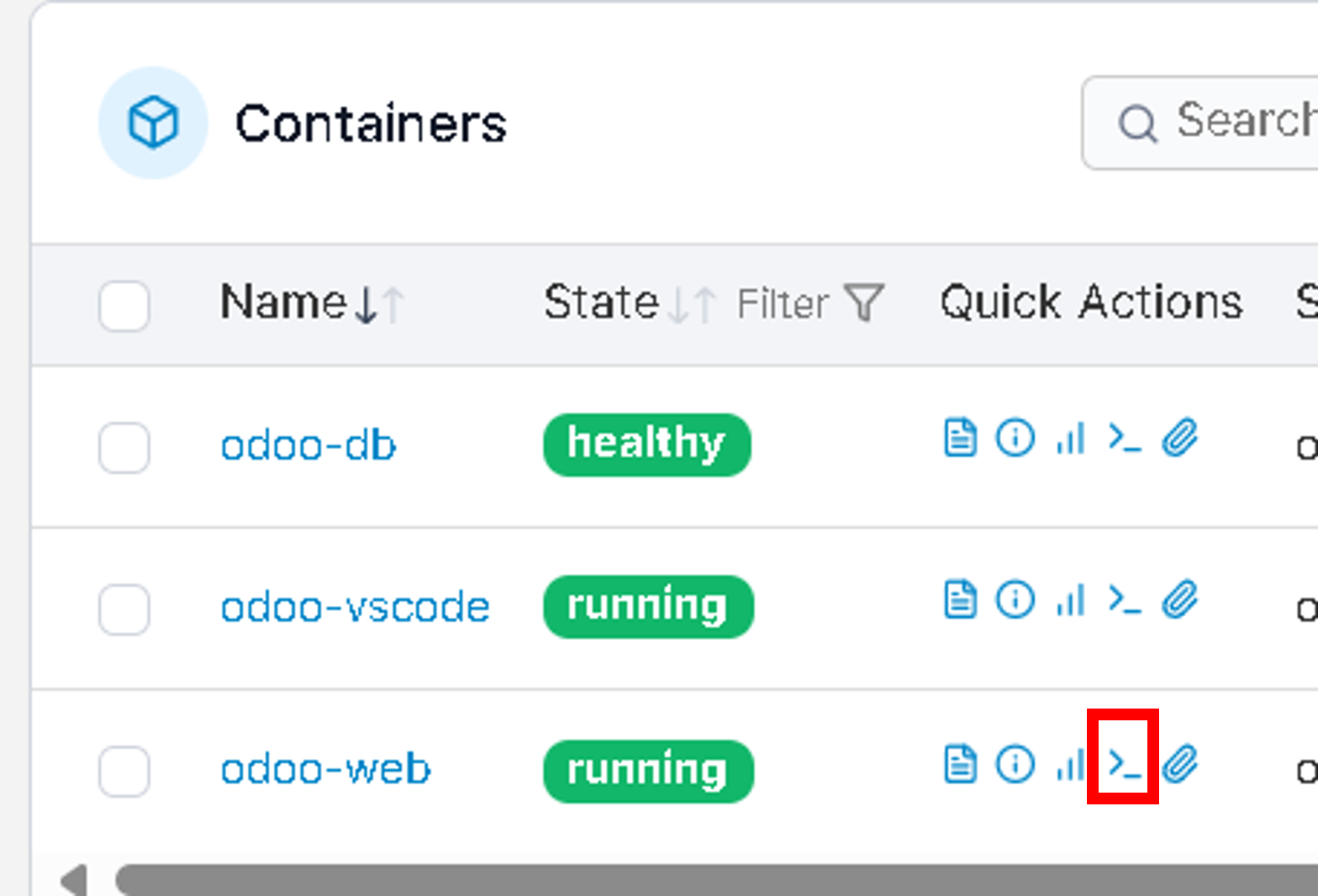
Task: Check the odoo-db row checkbox
Action: (124, 447)
